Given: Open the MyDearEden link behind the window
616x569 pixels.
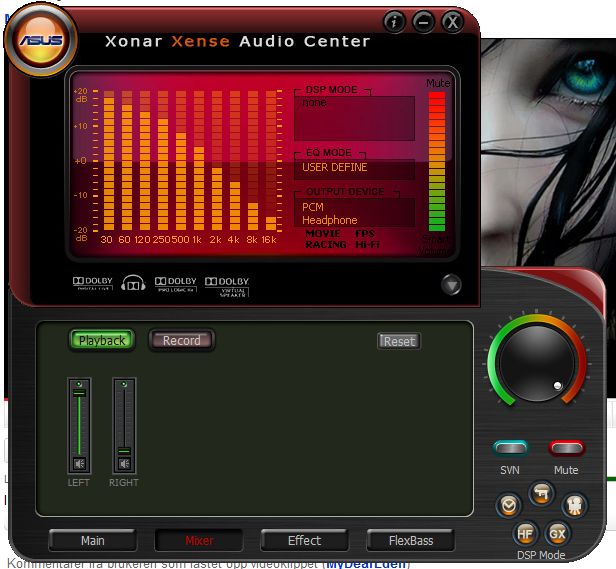Looking at the screenshot, I should coord(365,564).
